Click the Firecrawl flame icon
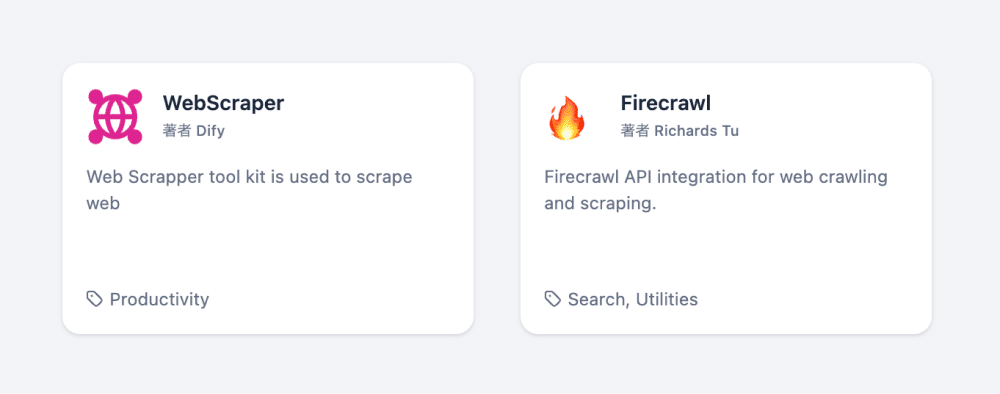The width and height of the screenshot is (1000, 394). click(x=566, y=118)
